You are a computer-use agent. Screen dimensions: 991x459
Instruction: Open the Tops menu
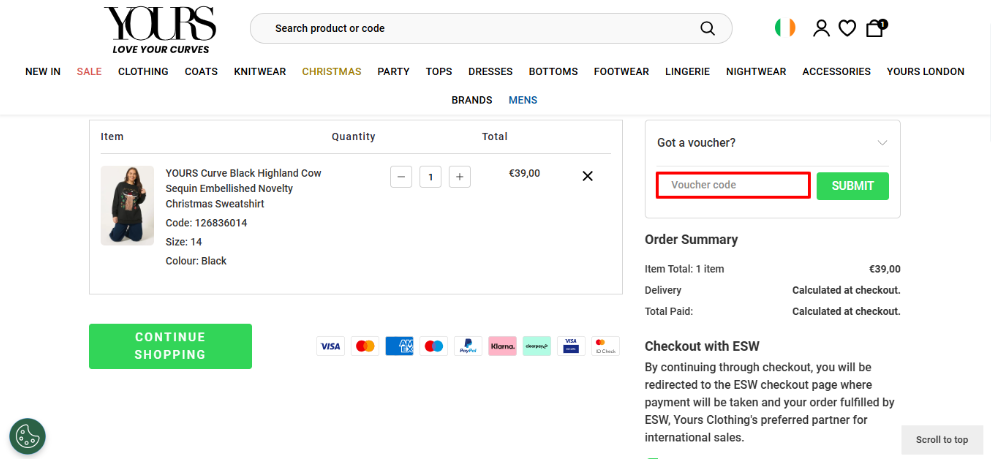(439, 71)
